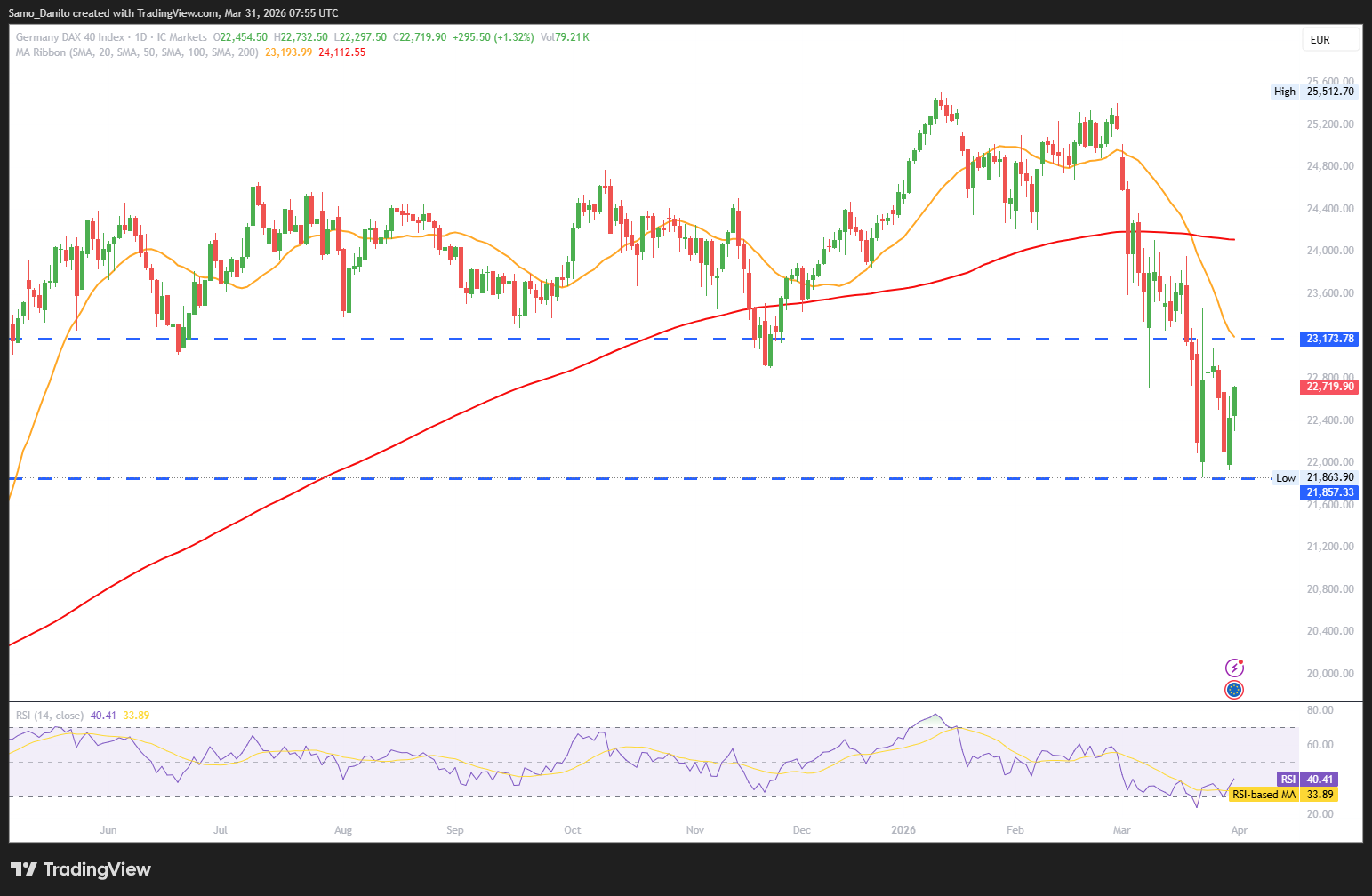
Task: Click the Low 21,863.90 price marker
Action: (x=1316, y=477)
